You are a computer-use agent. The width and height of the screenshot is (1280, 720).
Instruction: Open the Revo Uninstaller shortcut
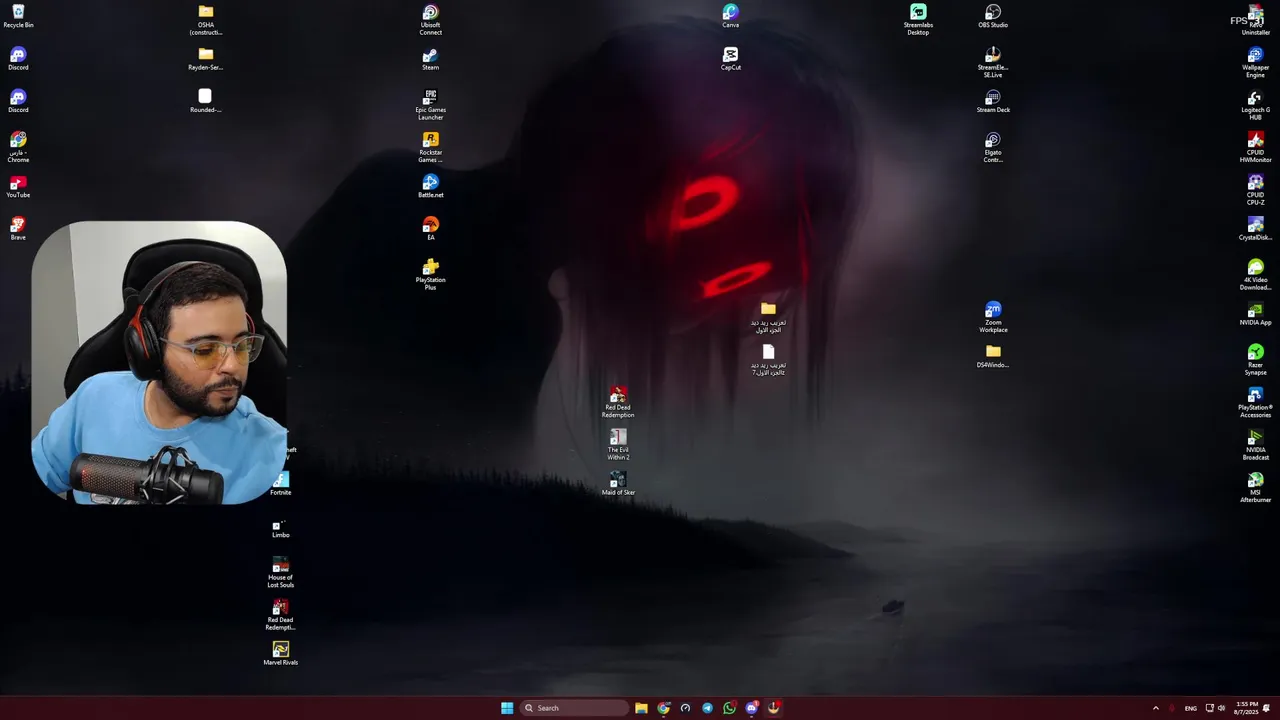click(1255, 19)
